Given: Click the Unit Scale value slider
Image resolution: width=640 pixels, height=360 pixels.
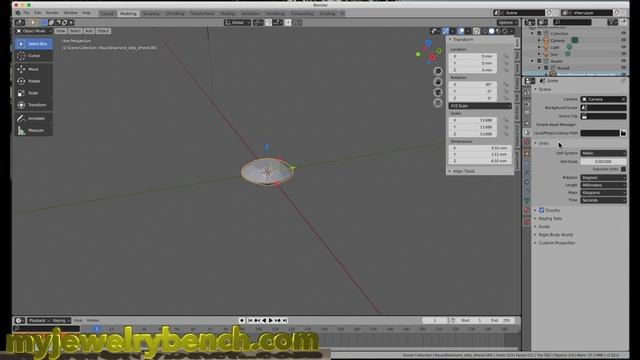Looking at the screenshot, I should coord(603,162).
